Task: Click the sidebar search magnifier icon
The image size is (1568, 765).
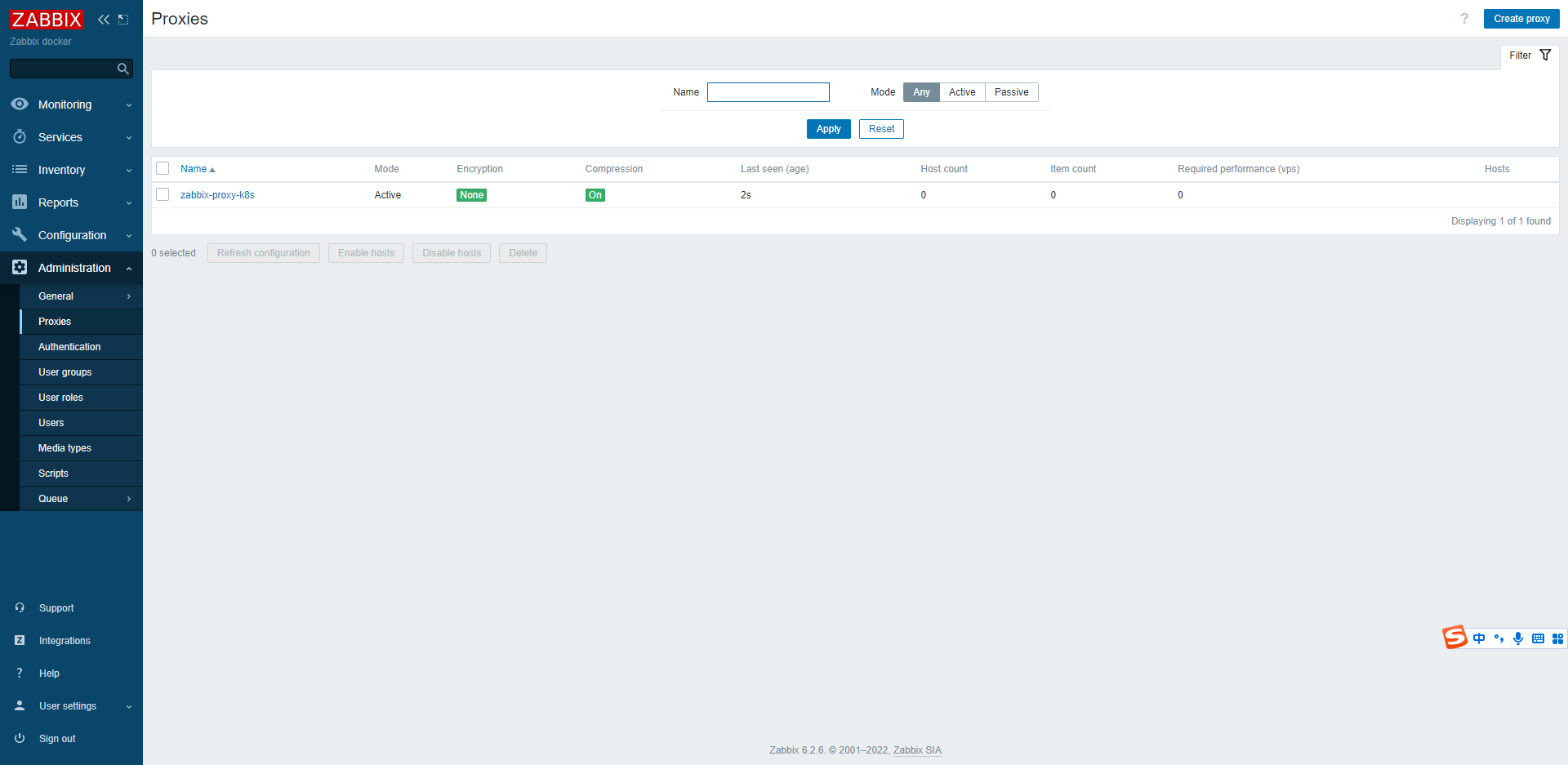Action: 123,69
